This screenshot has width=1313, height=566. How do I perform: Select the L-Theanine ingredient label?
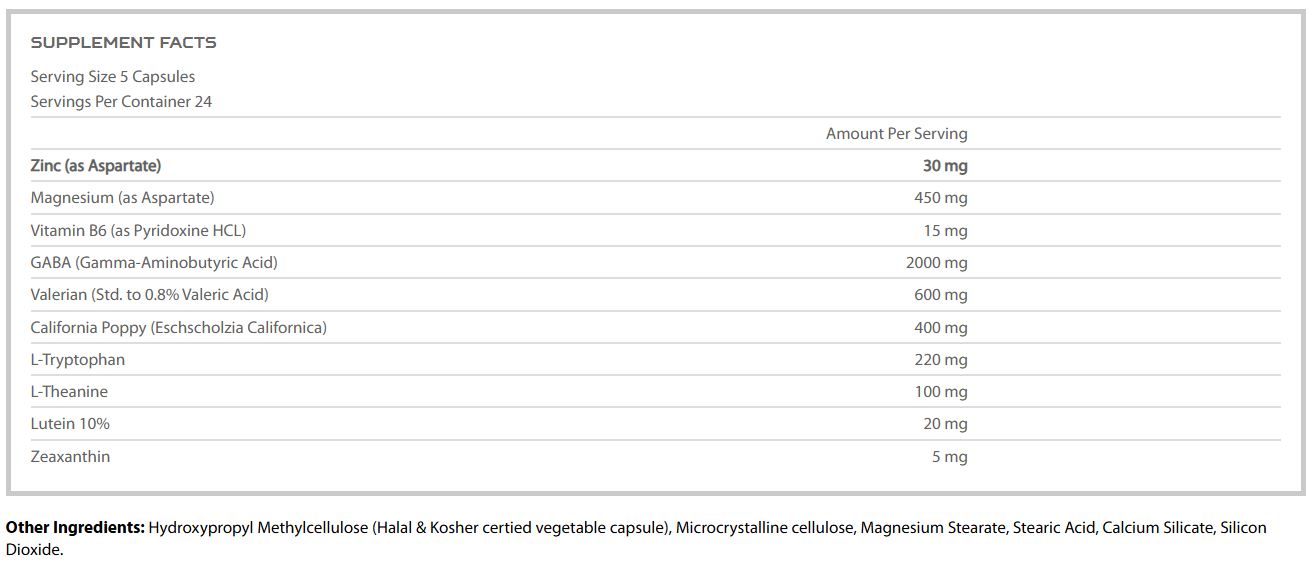pyautogui.click(x=69, y=392)
